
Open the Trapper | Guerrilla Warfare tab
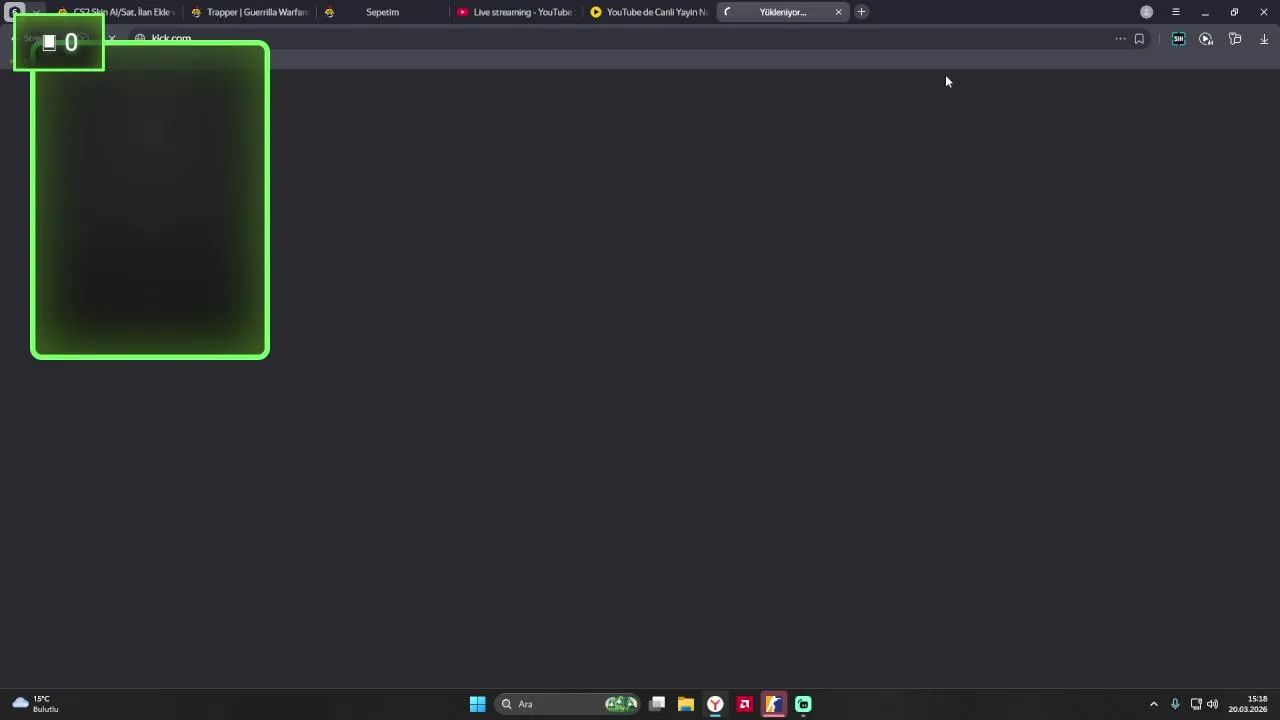coord(248,12)
